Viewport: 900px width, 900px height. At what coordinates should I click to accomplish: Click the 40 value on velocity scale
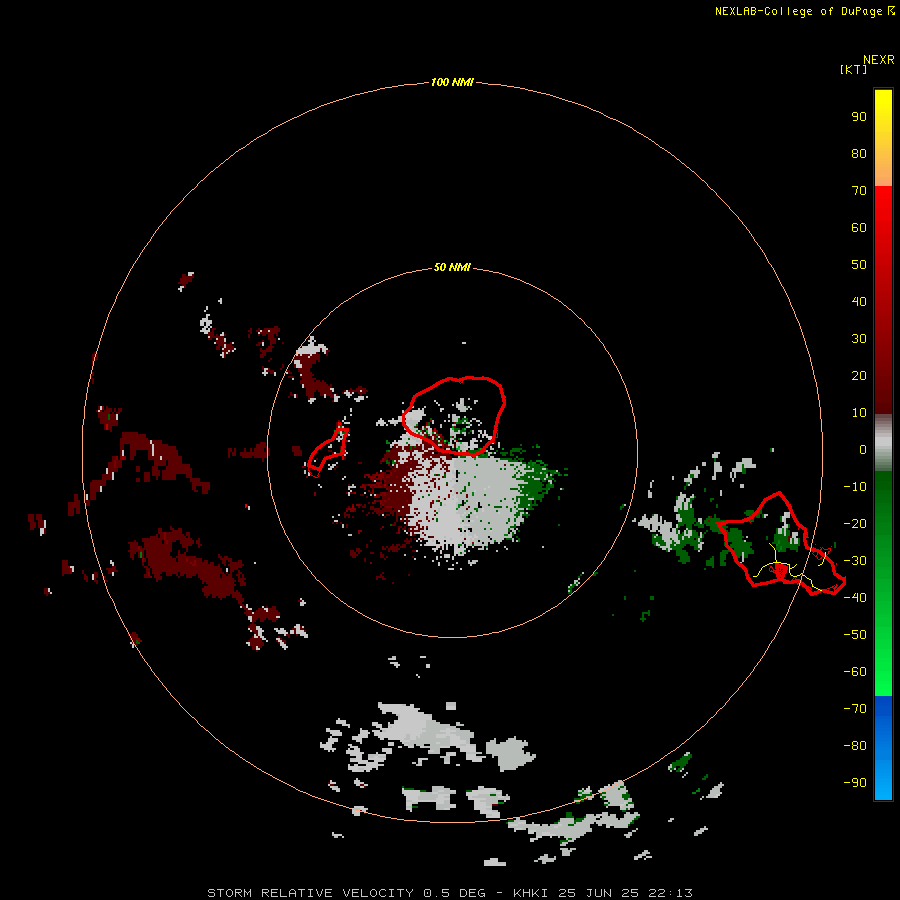coord(859,302)
